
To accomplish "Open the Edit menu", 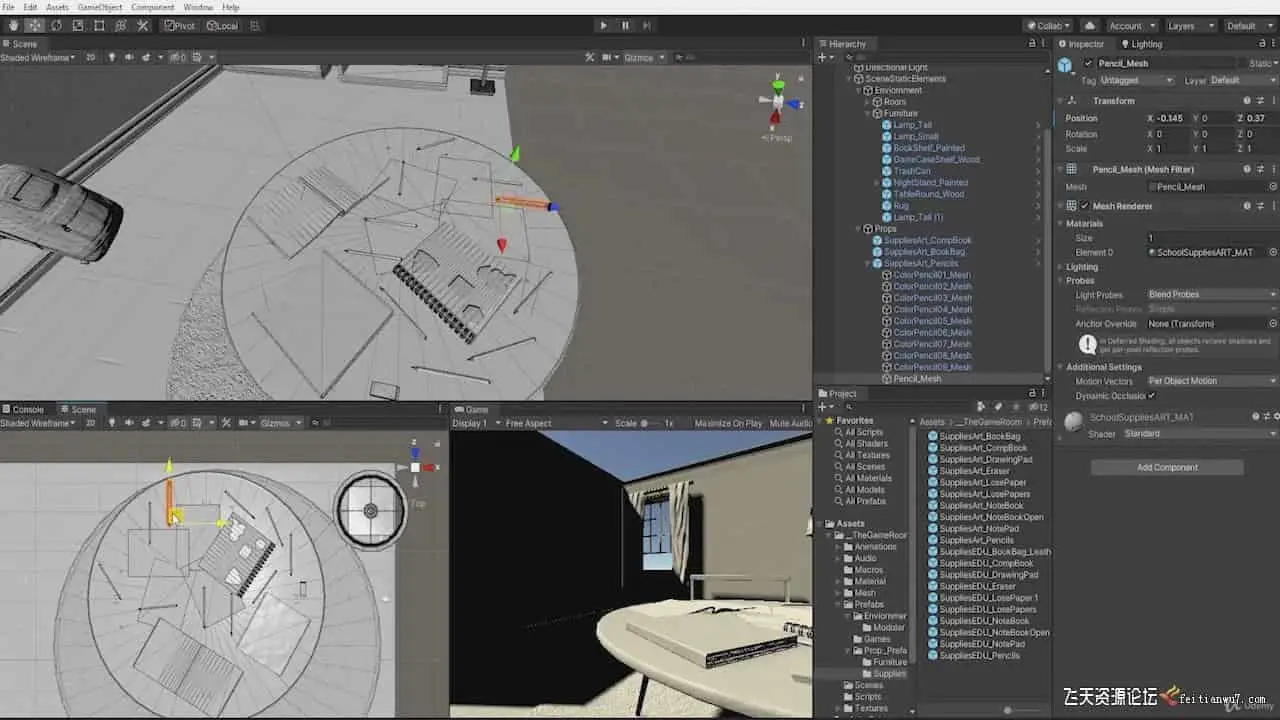I will click(x=30, y=7).
